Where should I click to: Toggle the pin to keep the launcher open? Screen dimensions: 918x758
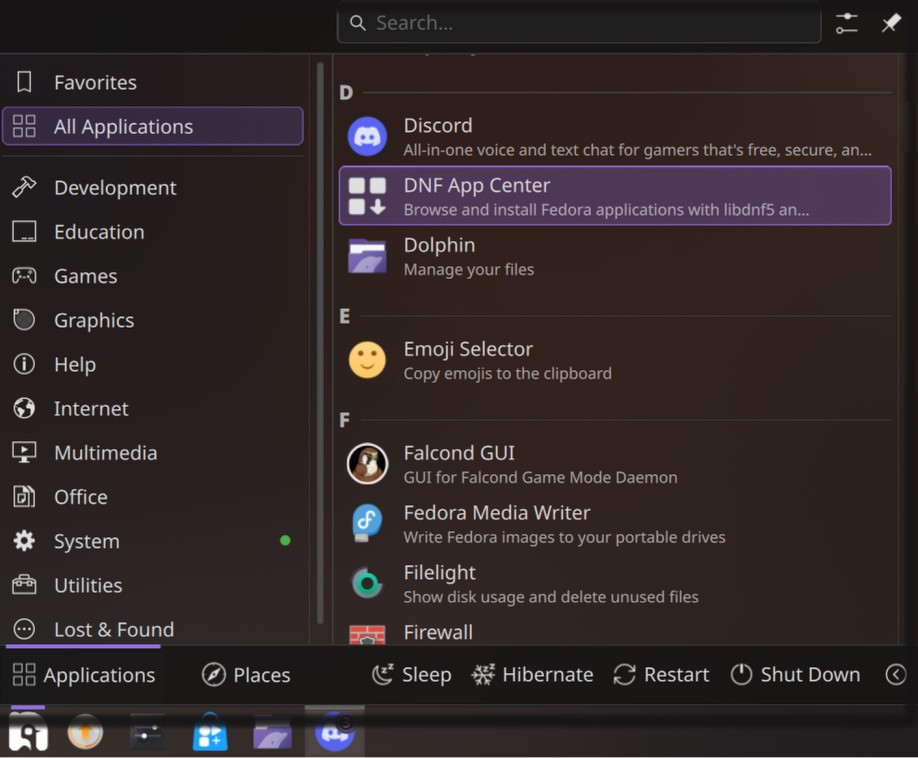(x=890, y=22)
